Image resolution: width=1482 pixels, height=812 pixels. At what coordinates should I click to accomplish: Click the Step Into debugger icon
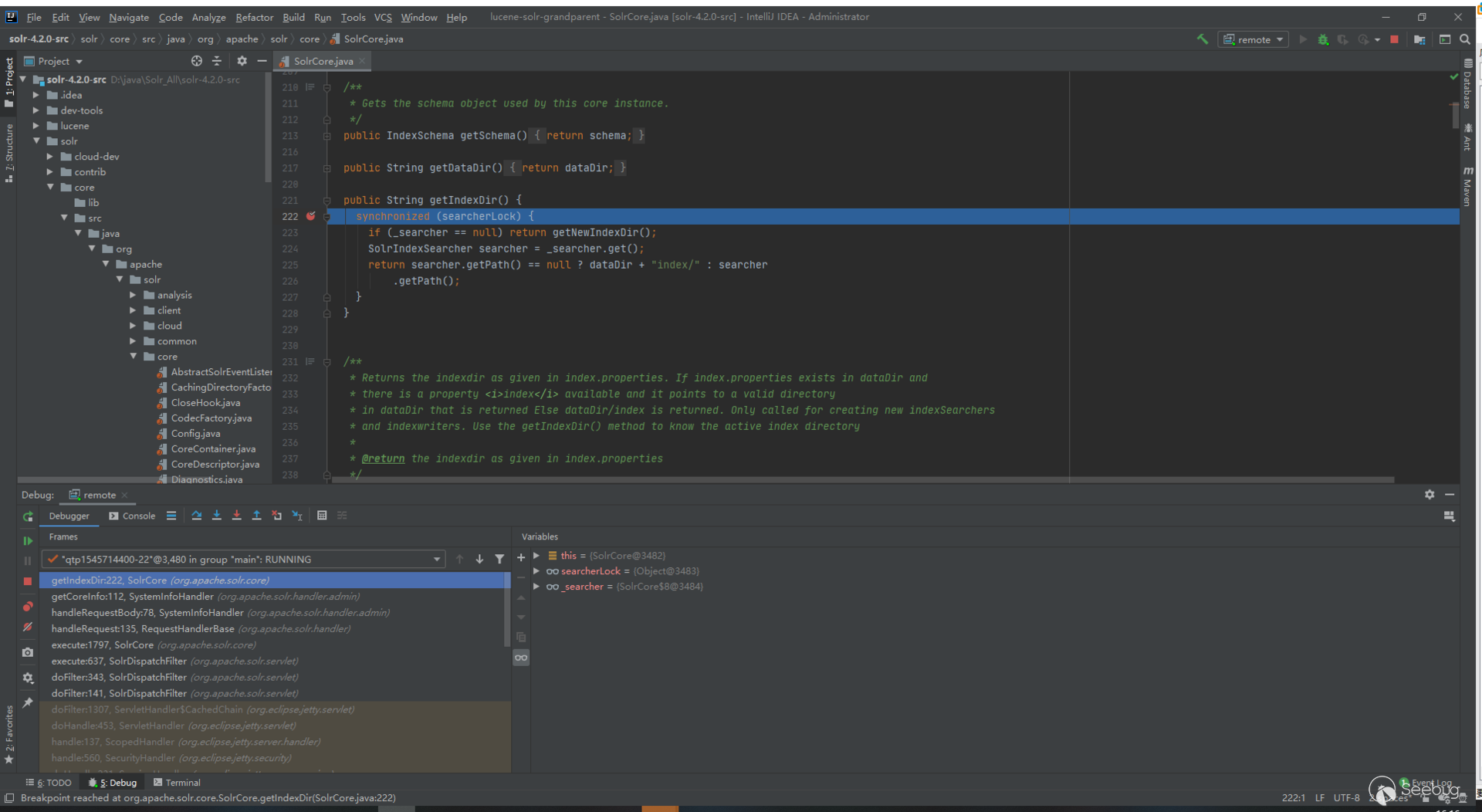click(217, 516)
